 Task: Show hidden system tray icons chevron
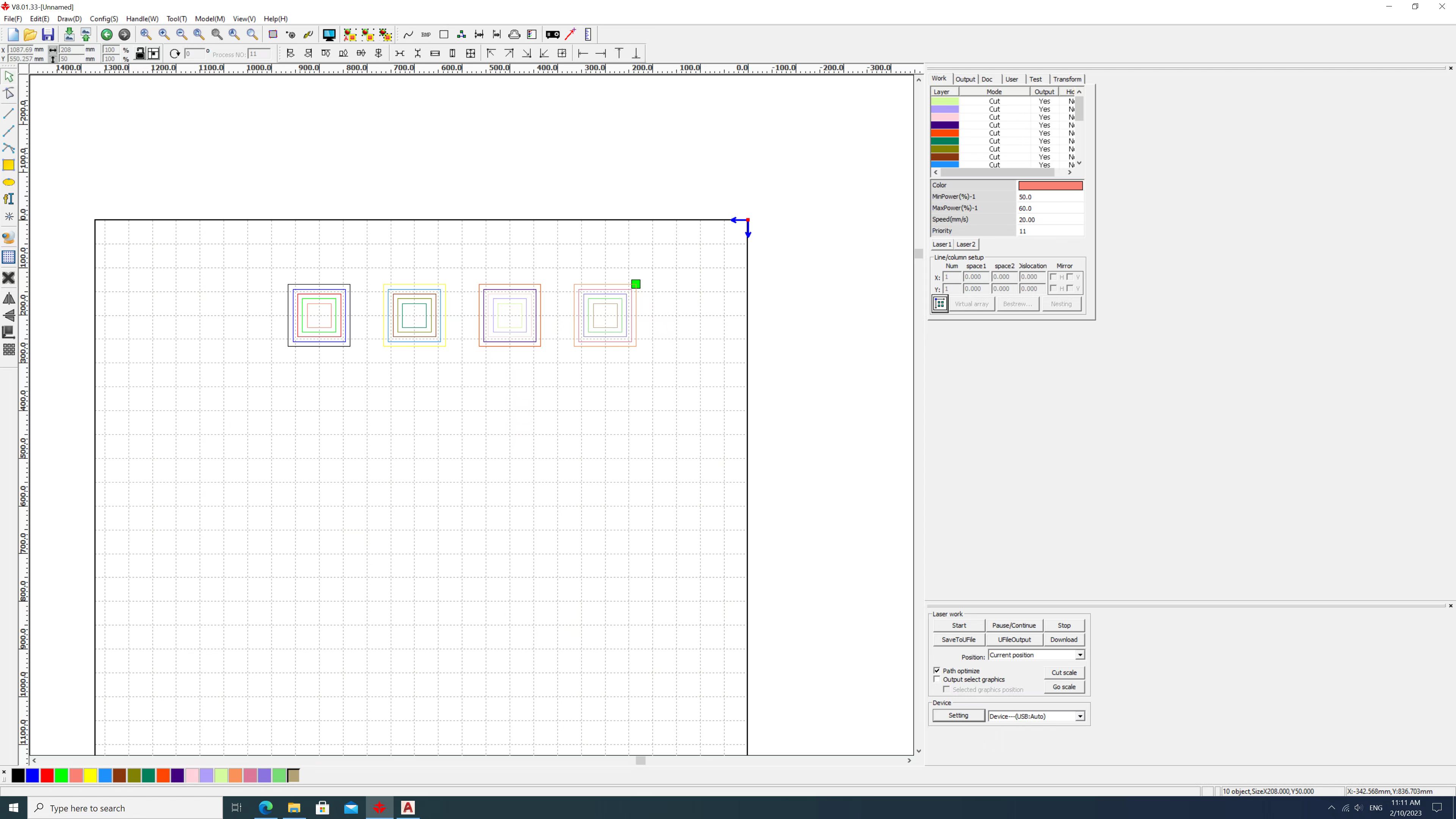pos(1331,808)
